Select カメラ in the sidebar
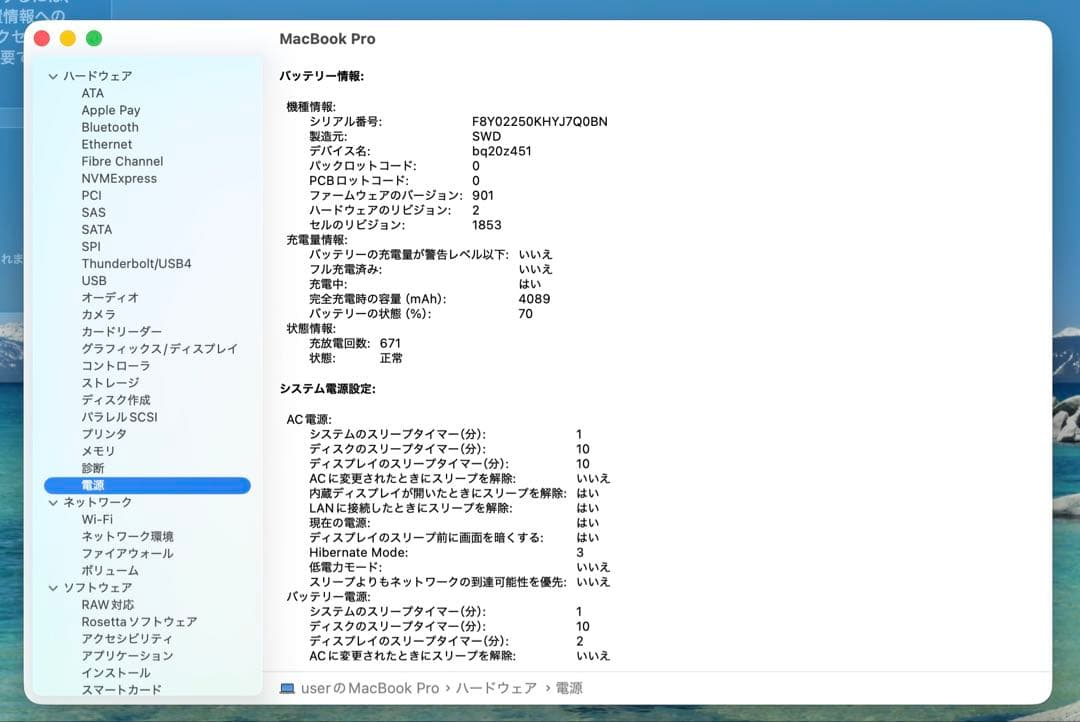This screenshot has height=722, width=1080. coord(100,314)
